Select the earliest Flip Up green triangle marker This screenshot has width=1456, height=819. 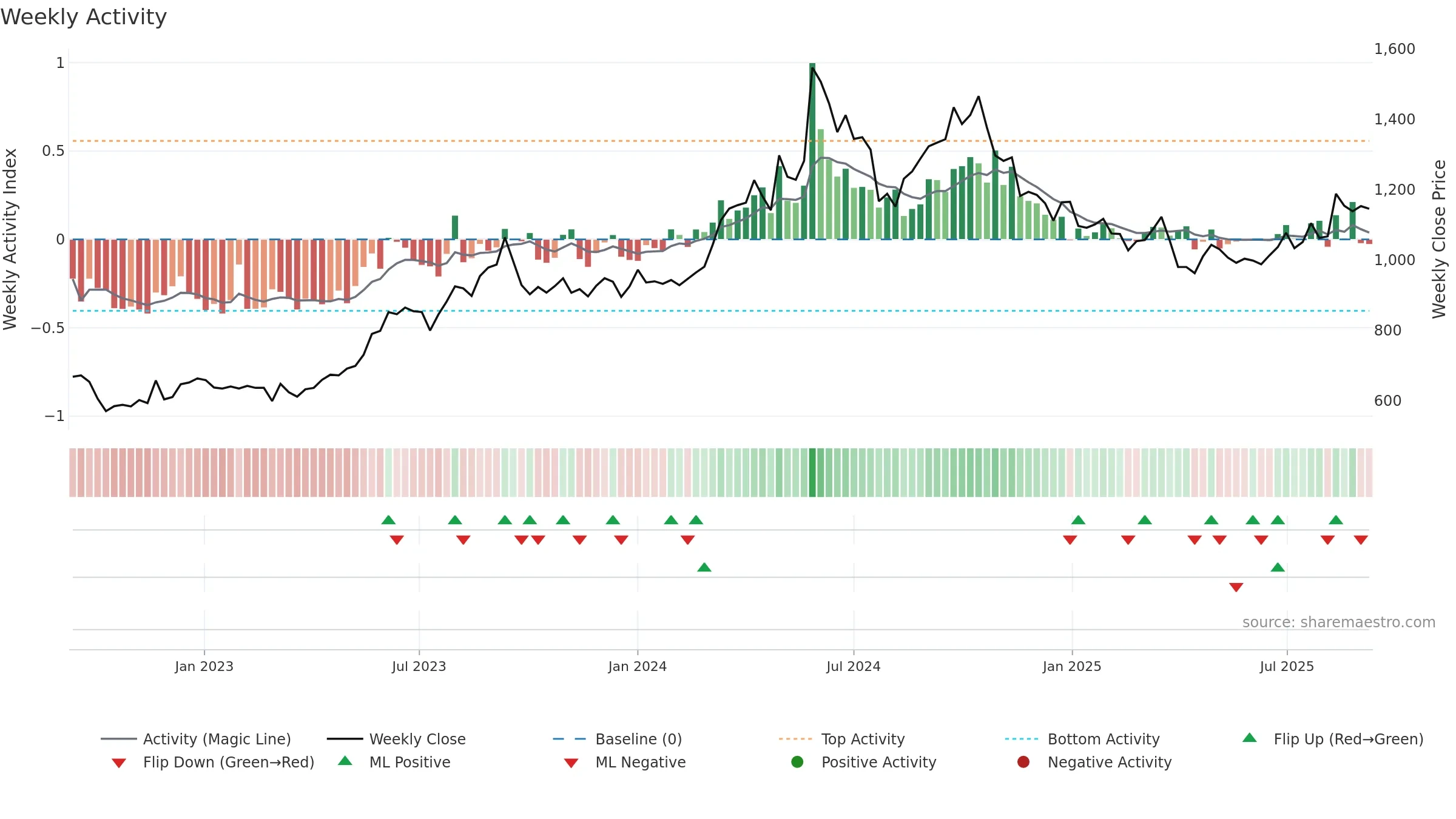click(389, 520)
